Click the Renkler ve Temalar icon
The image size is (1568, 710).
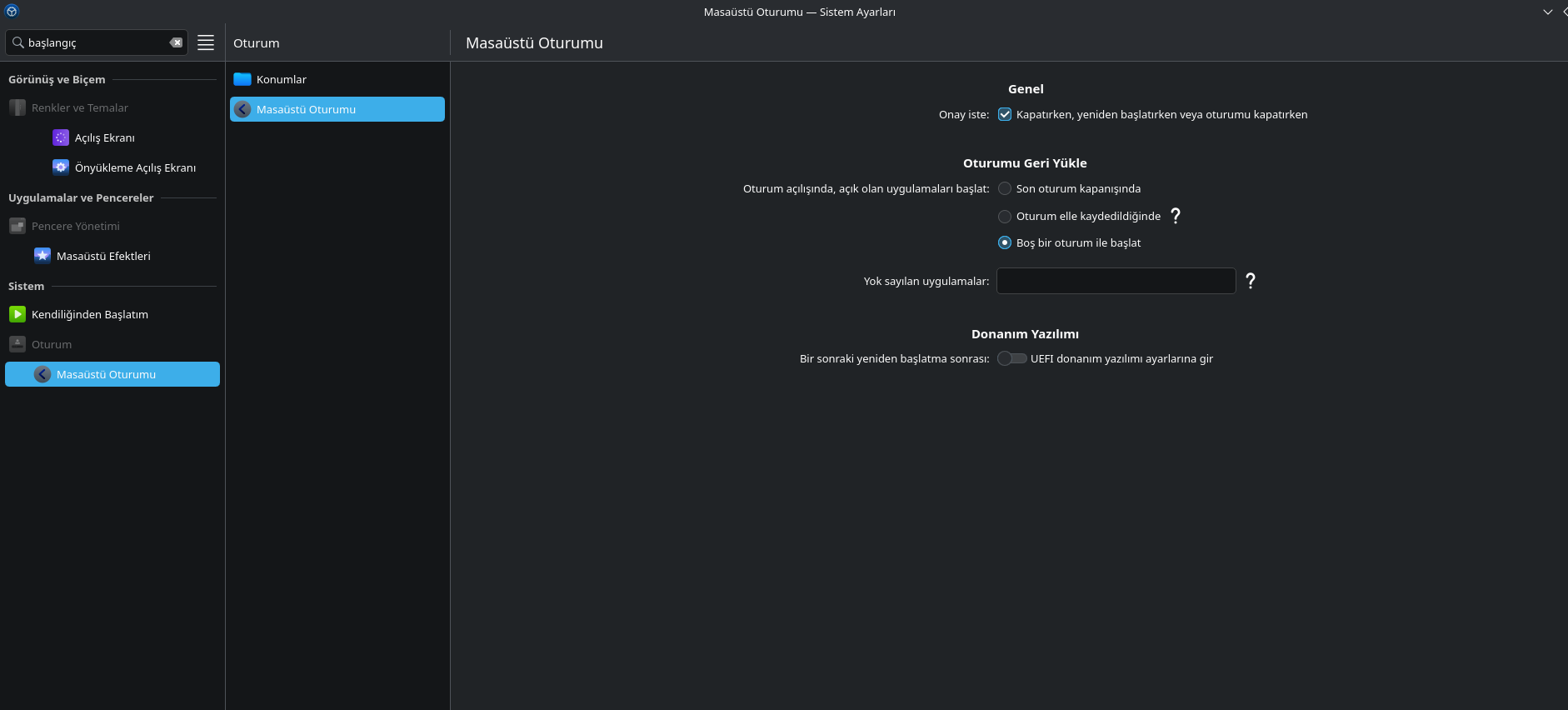pos(17,107)
